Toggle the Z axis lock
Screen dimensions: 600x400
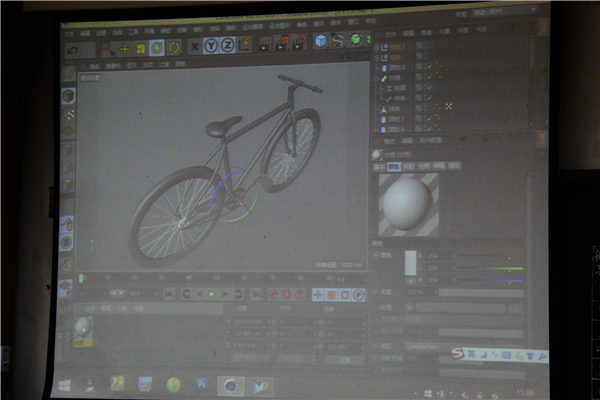228,45
